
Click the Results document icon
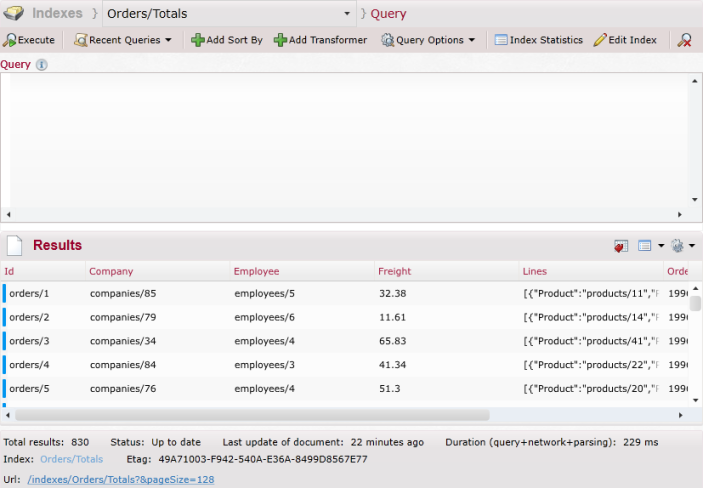pos(14,245)
